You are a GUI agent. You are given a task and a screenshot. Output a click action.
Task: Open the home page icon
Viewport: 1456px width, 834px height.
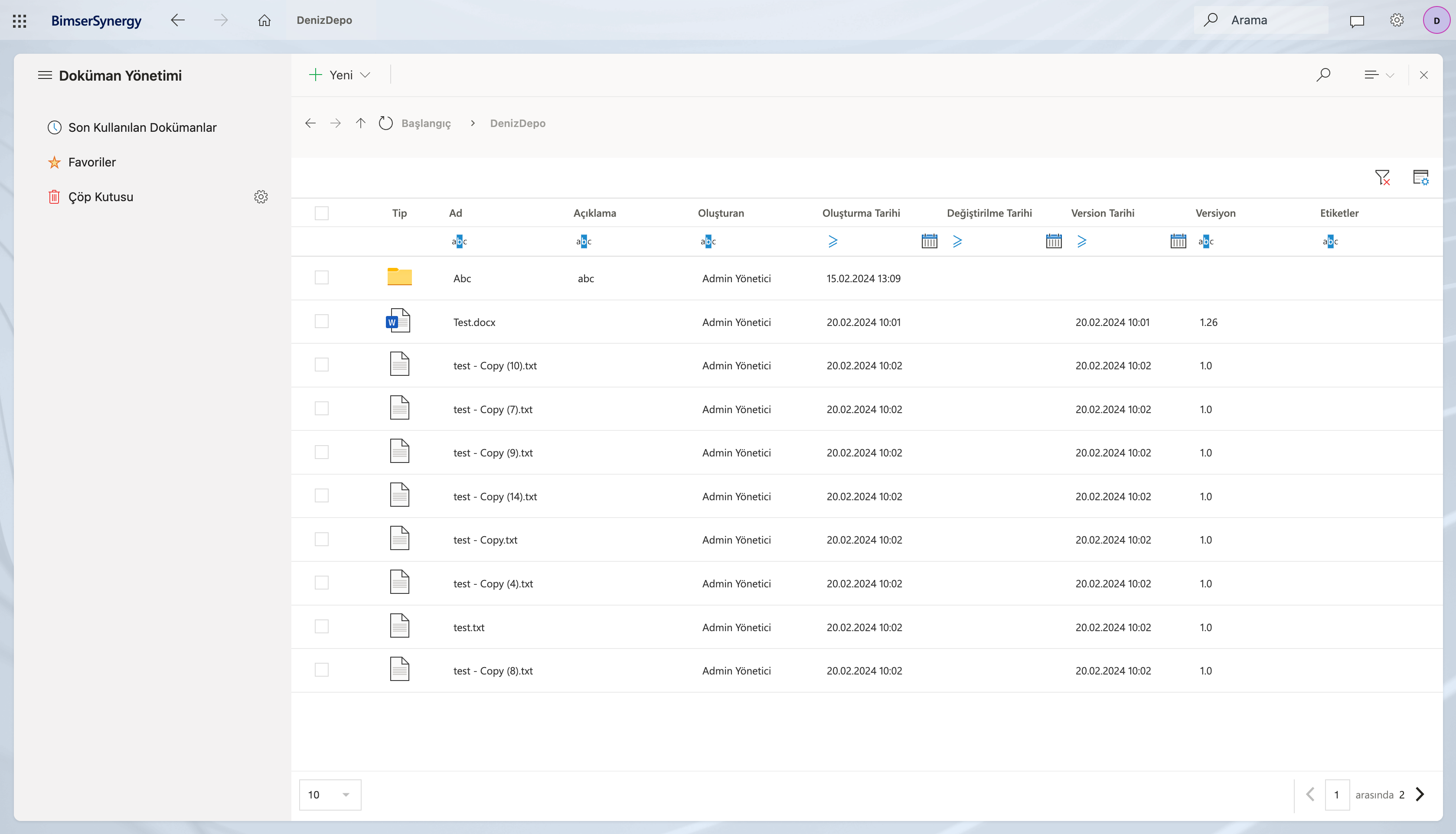[264, 21]
